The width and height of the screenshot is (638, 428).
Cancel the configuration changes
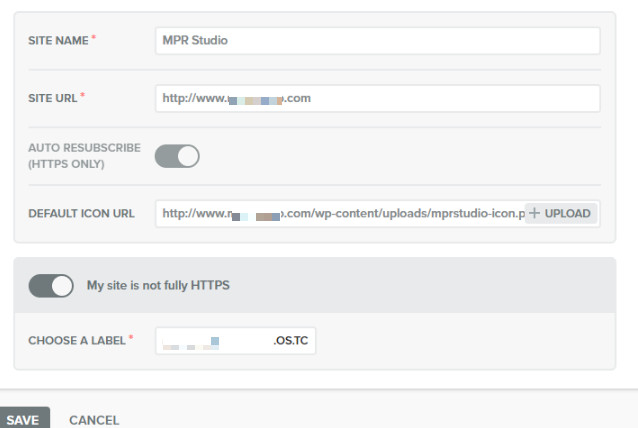94,420
